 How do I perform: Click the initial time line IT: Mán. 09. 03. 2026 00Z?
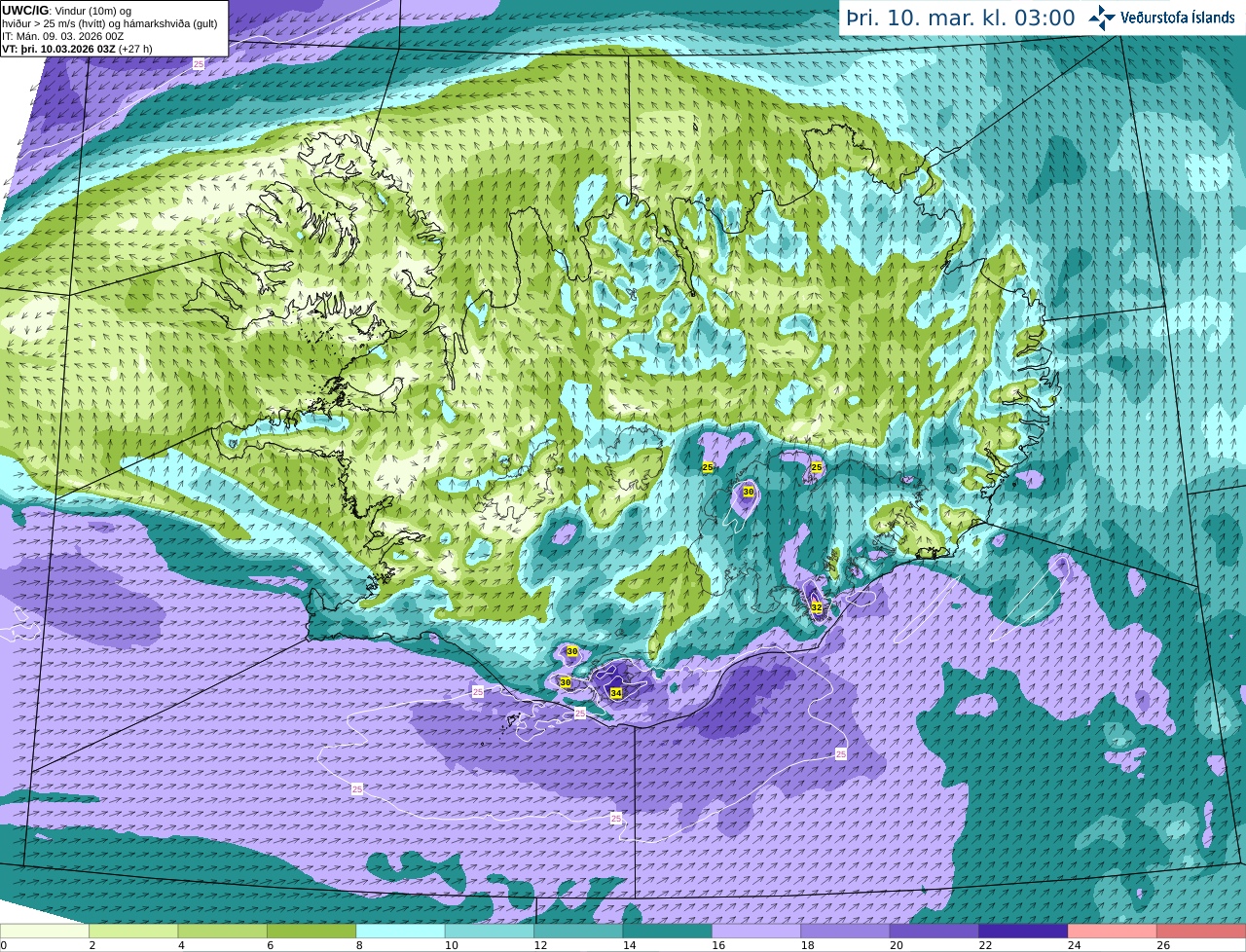(63, 36)
